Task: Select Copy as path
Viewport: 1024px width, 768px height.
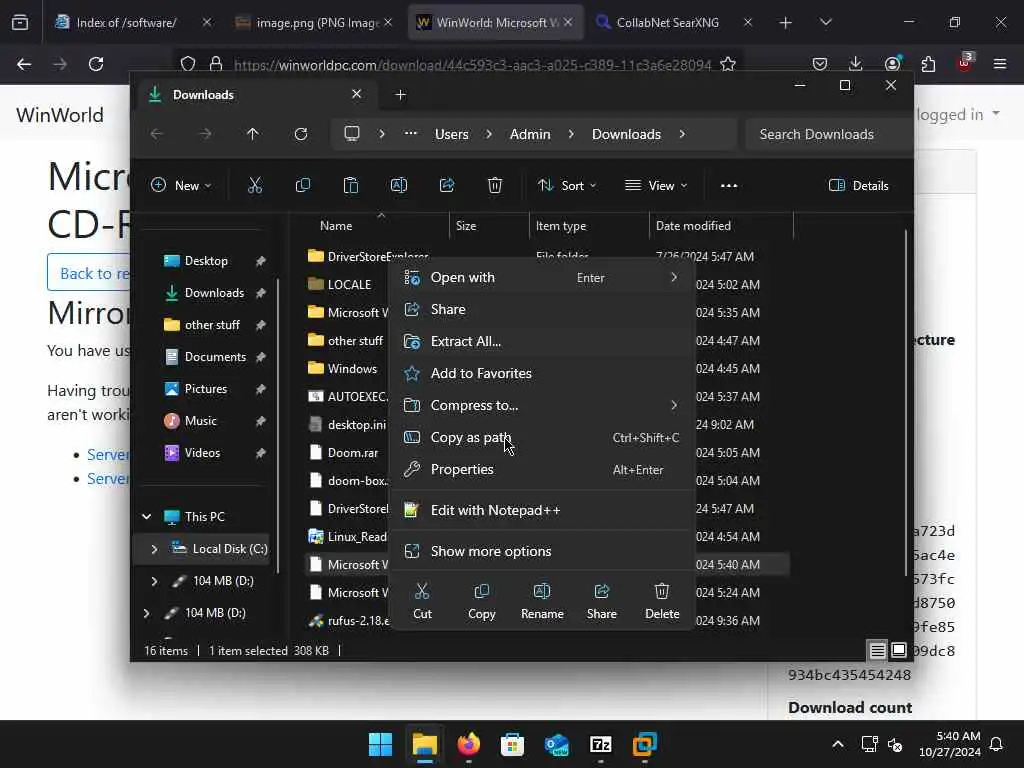Action: coord(541,438)
